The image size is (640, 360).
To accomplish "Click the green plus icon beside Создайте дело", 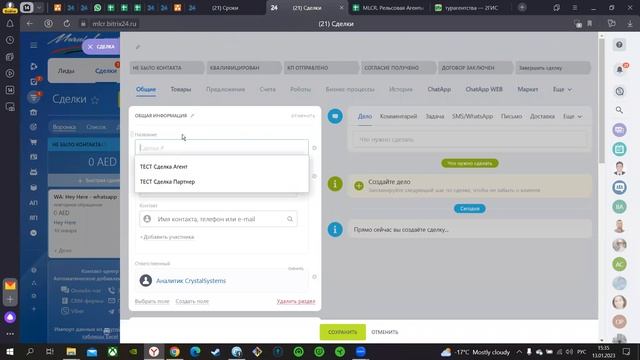I will point(359,186).
